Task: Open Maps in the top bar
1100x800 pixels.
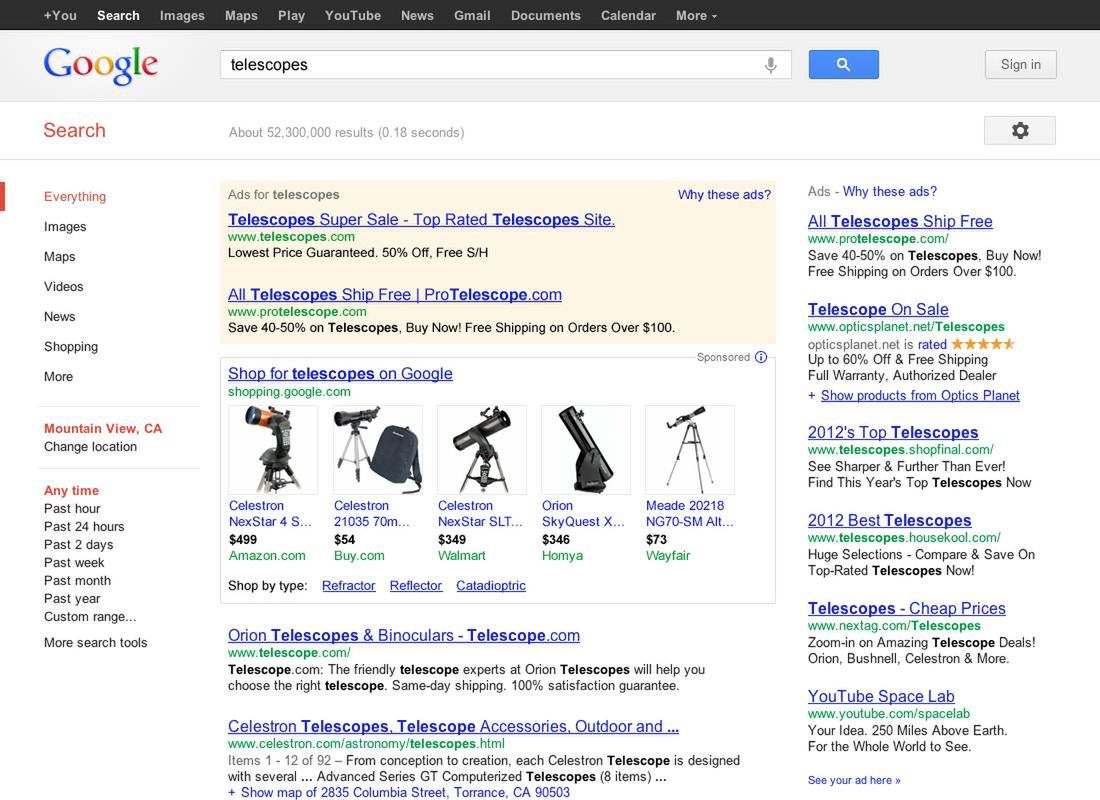Action: 241,15
